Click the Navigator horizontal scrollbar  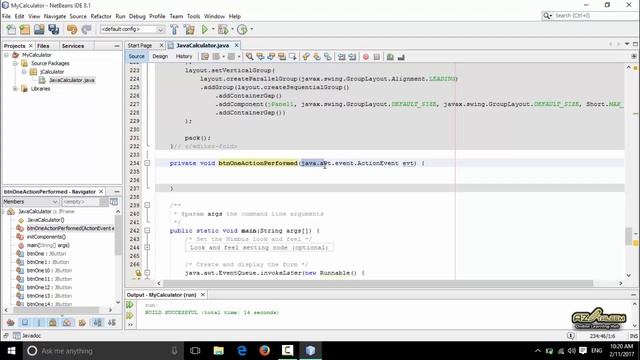click(56, 310)
